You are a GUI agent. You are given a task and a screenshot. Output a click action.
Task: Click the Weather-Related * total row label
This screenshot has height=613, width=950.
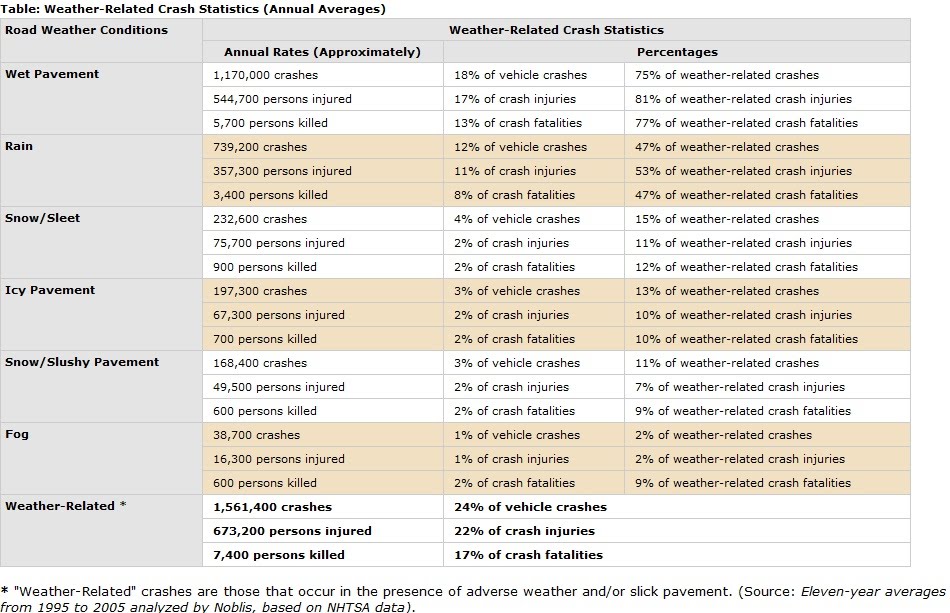[66, 506]
